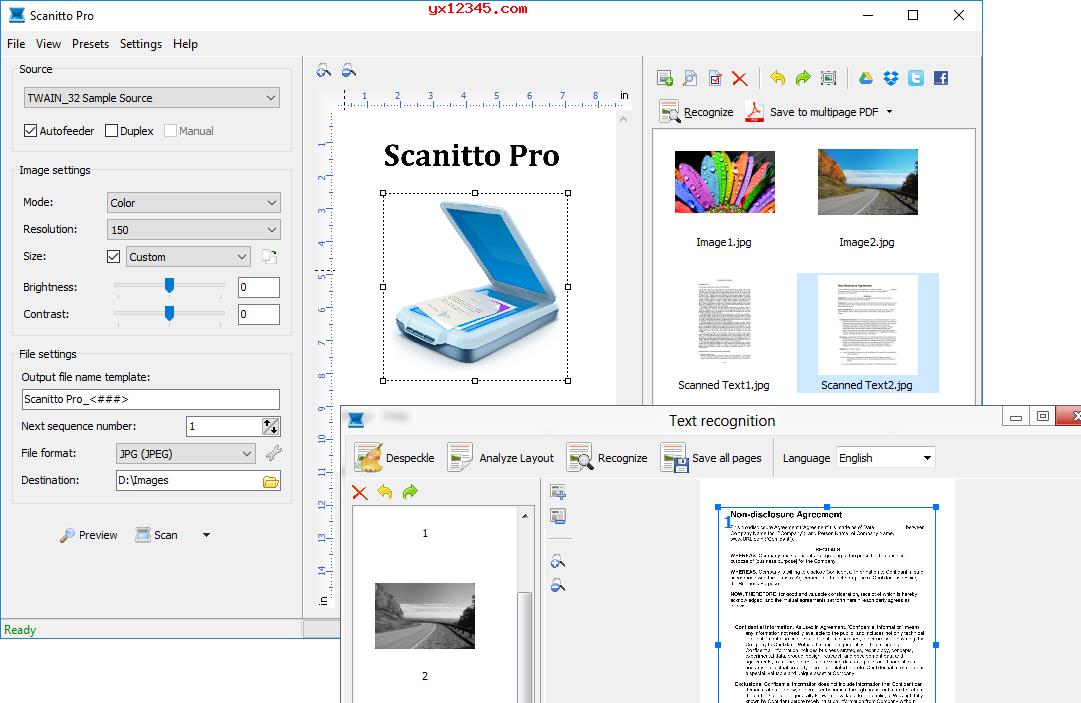Screen dimensions: 1081x703
Task: Open the Presets menu
Action: point(90,43)
